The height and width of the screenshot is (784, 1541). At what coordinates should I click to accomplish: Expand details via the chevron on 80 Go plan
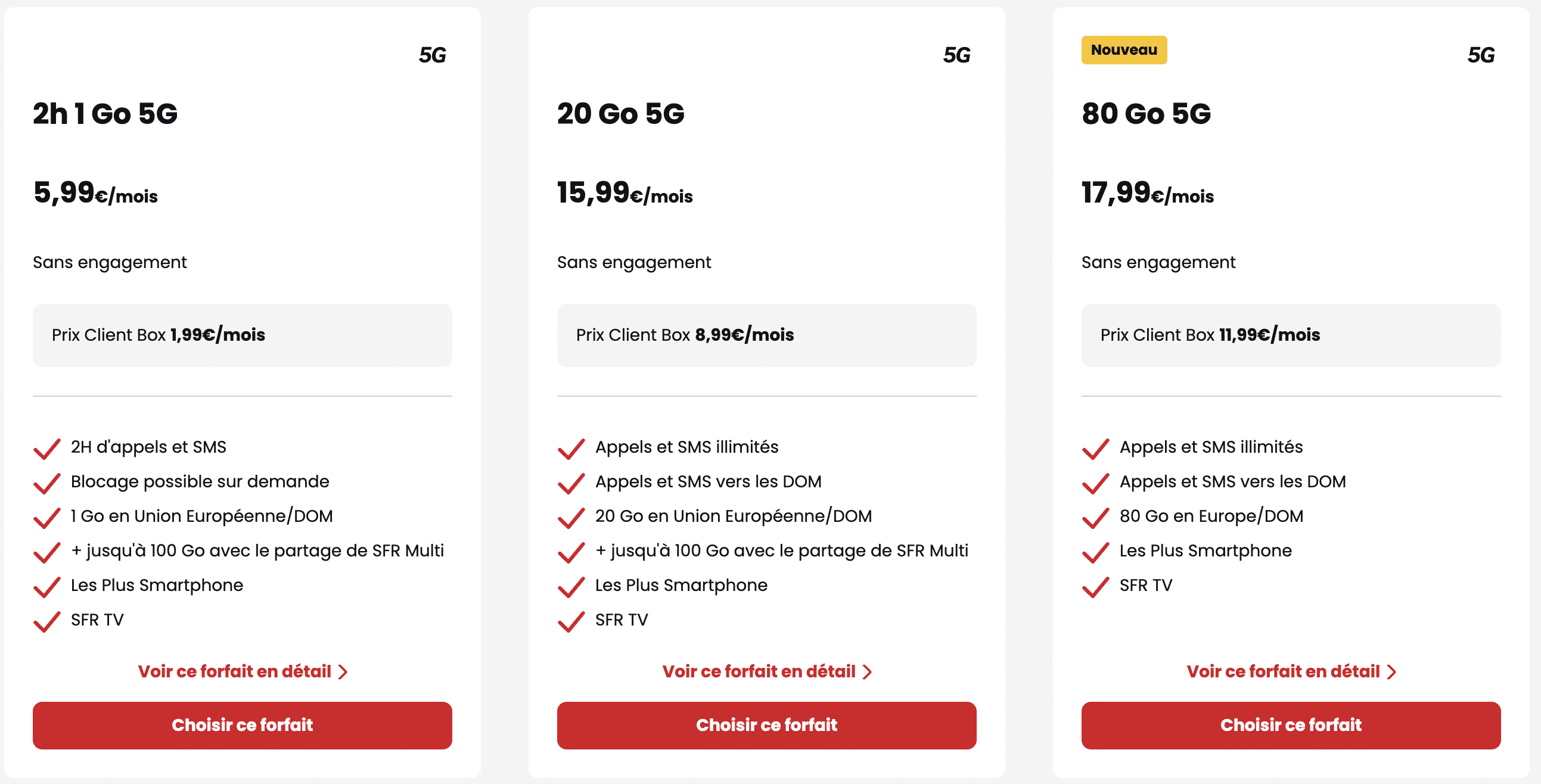click(1393, 671)
